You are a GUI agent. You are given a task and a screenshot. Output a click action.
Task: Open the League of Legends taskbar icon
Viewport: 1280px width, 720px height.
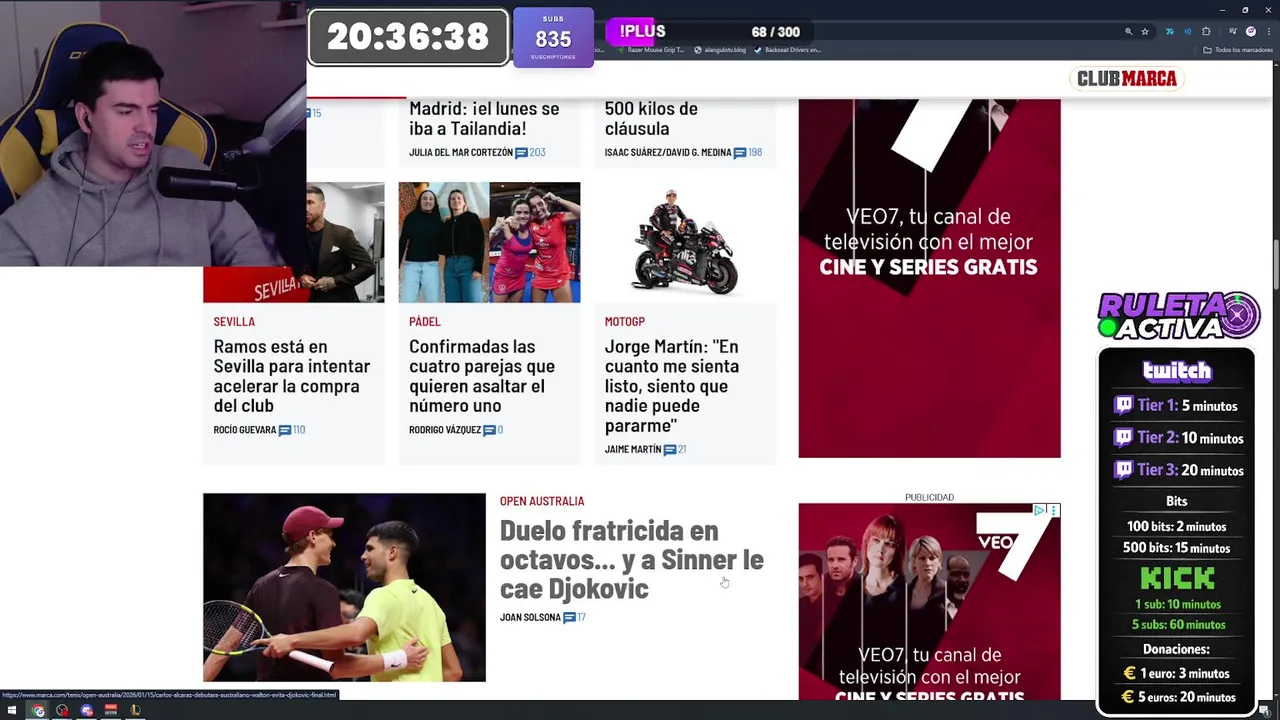(135, 710)
